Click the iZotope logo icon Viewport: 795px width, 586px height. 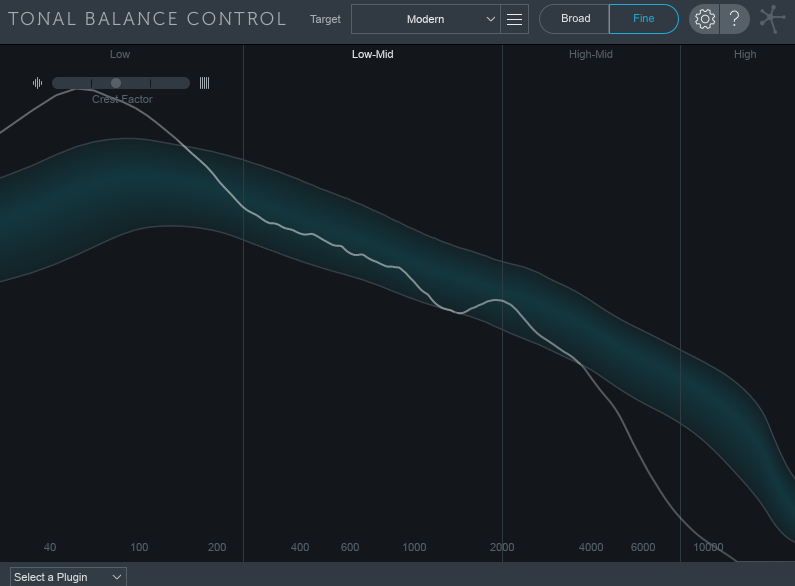(x=772, y=19)
